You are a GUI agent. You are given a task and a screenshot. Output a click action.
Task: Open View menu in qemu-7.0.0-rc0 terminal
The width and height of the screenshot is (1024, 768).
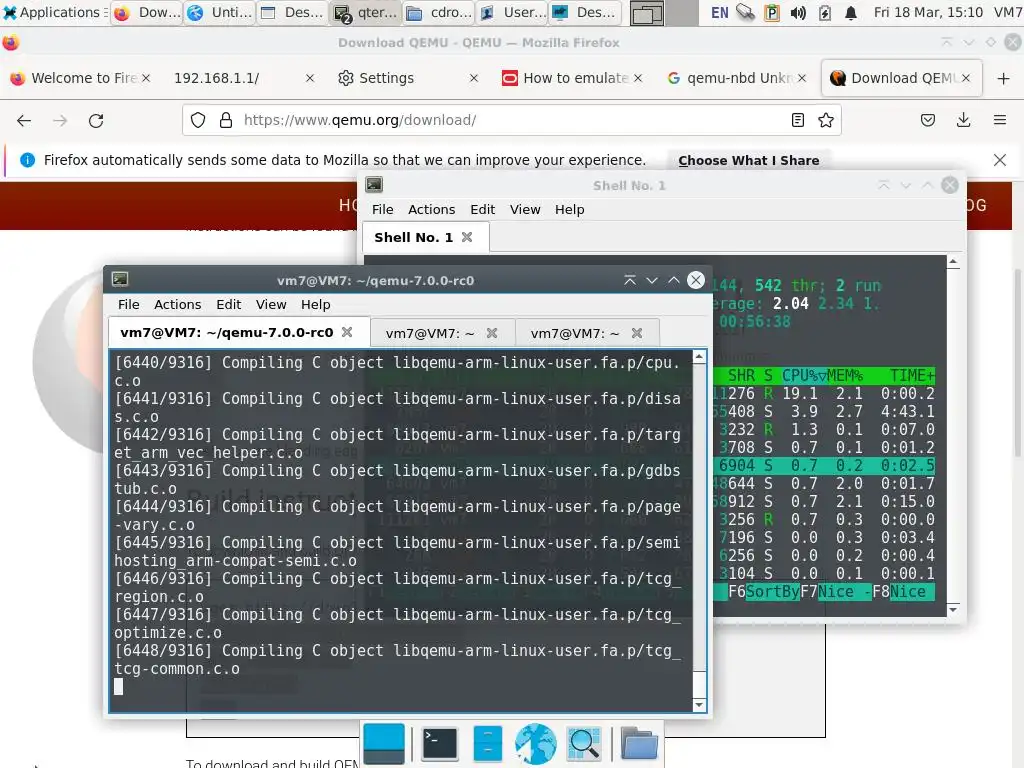click(x=271, y=305)
